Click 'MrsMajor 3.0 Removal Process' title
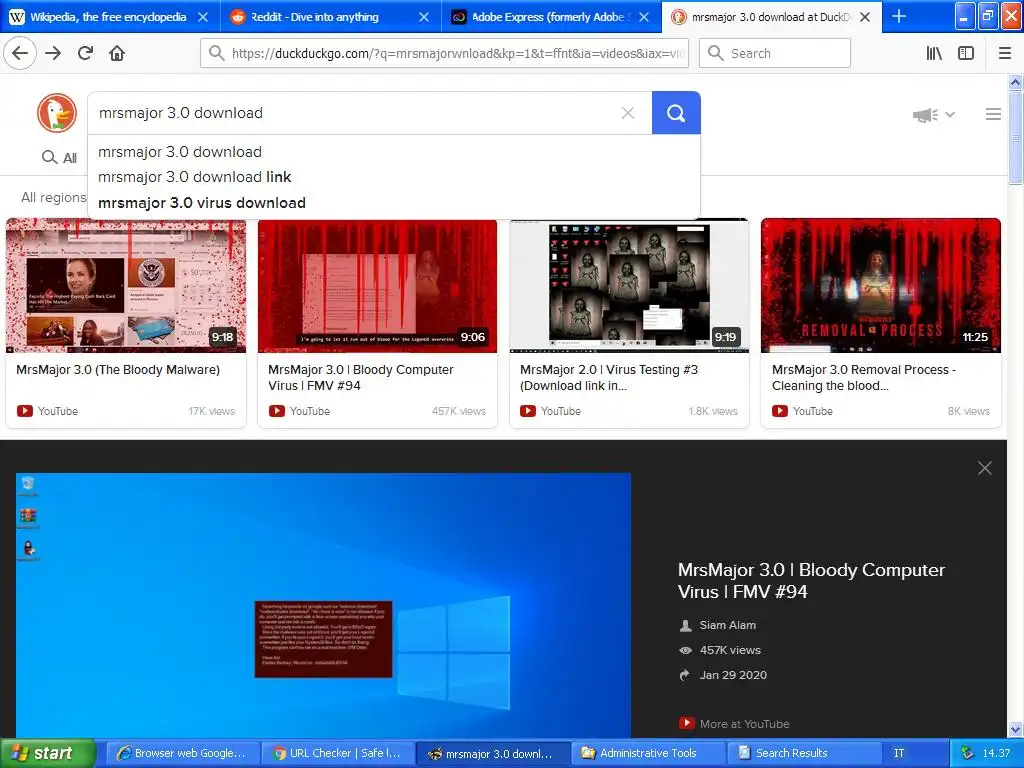The image size is (1024, 768). (x=863, y=377)
